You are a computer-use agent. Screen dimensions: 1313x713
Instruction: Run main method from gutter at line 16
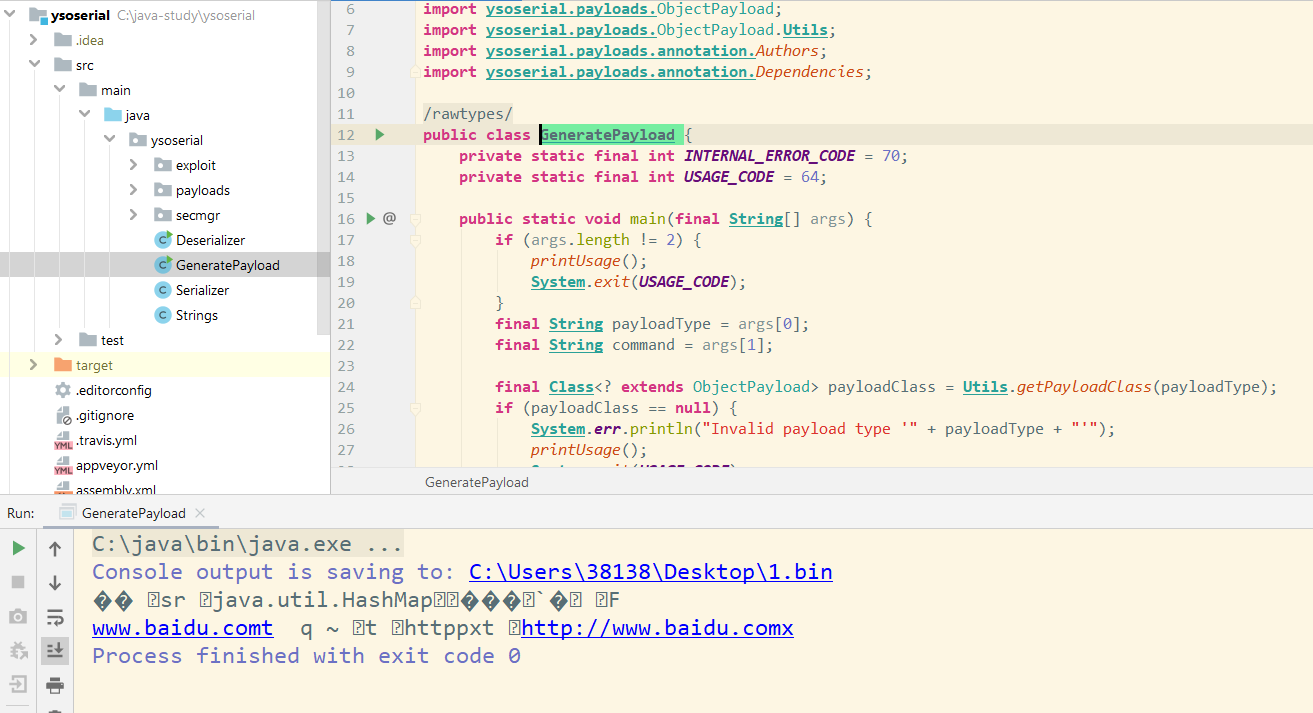point(371,218)
